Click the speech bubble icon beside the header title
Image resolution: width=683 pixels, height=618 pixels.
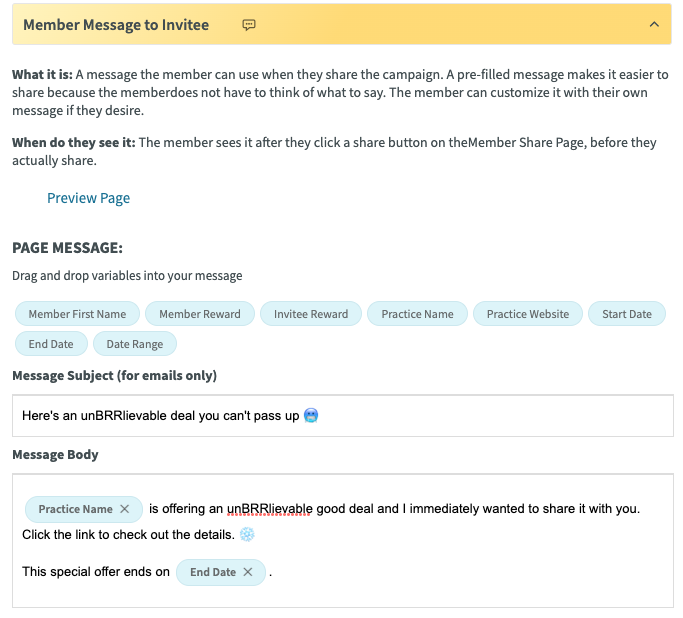(x=249, y=25)
